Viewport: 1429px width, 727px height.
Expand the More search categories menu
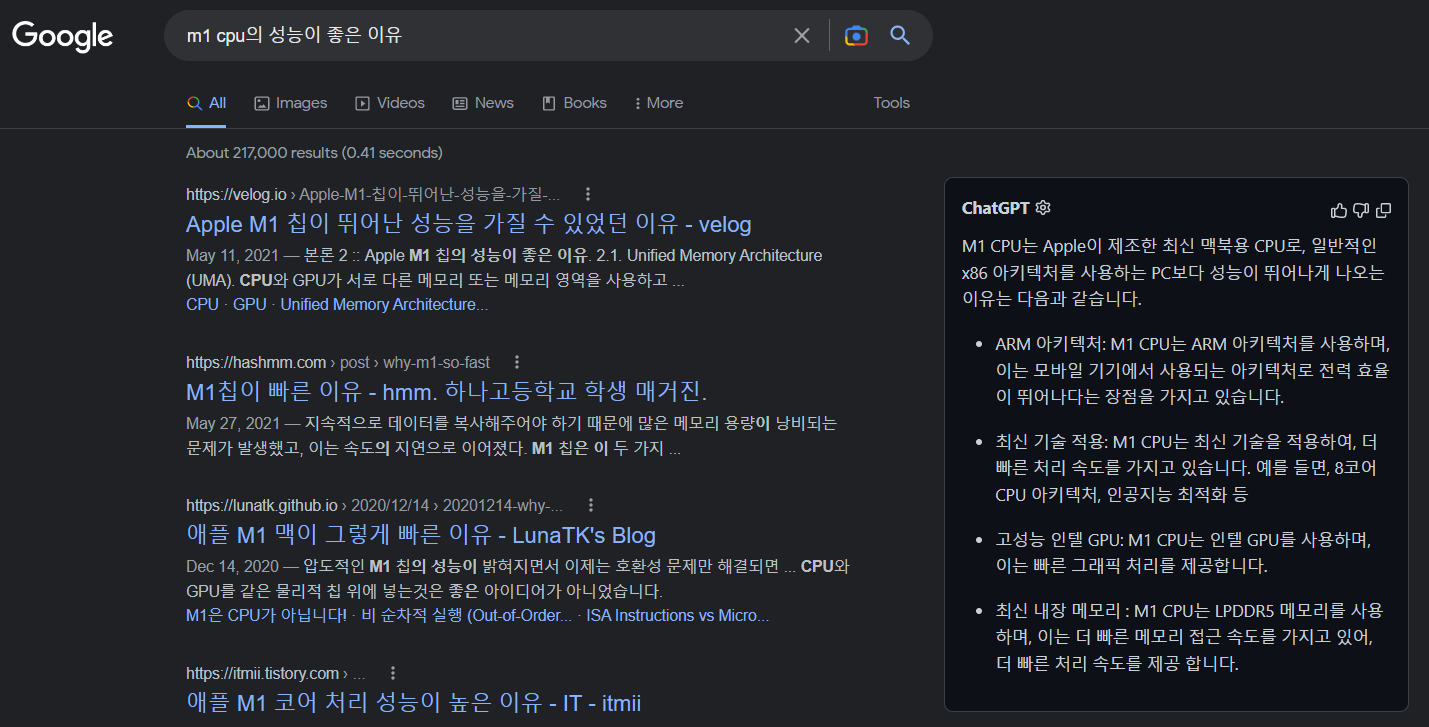659,103
